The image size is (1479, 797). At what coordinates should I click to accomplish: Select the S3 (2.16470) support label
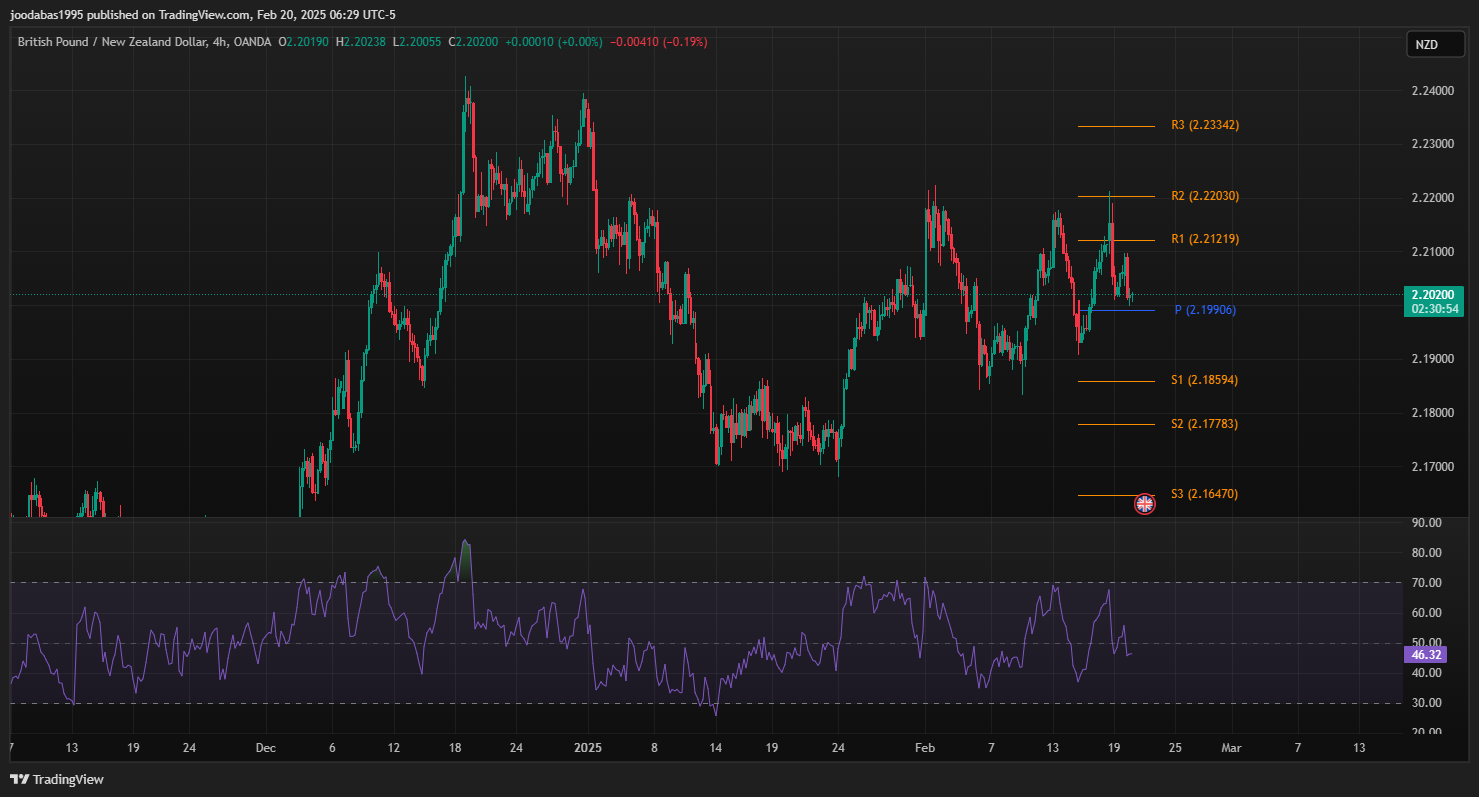click(x=1204, y=494)
